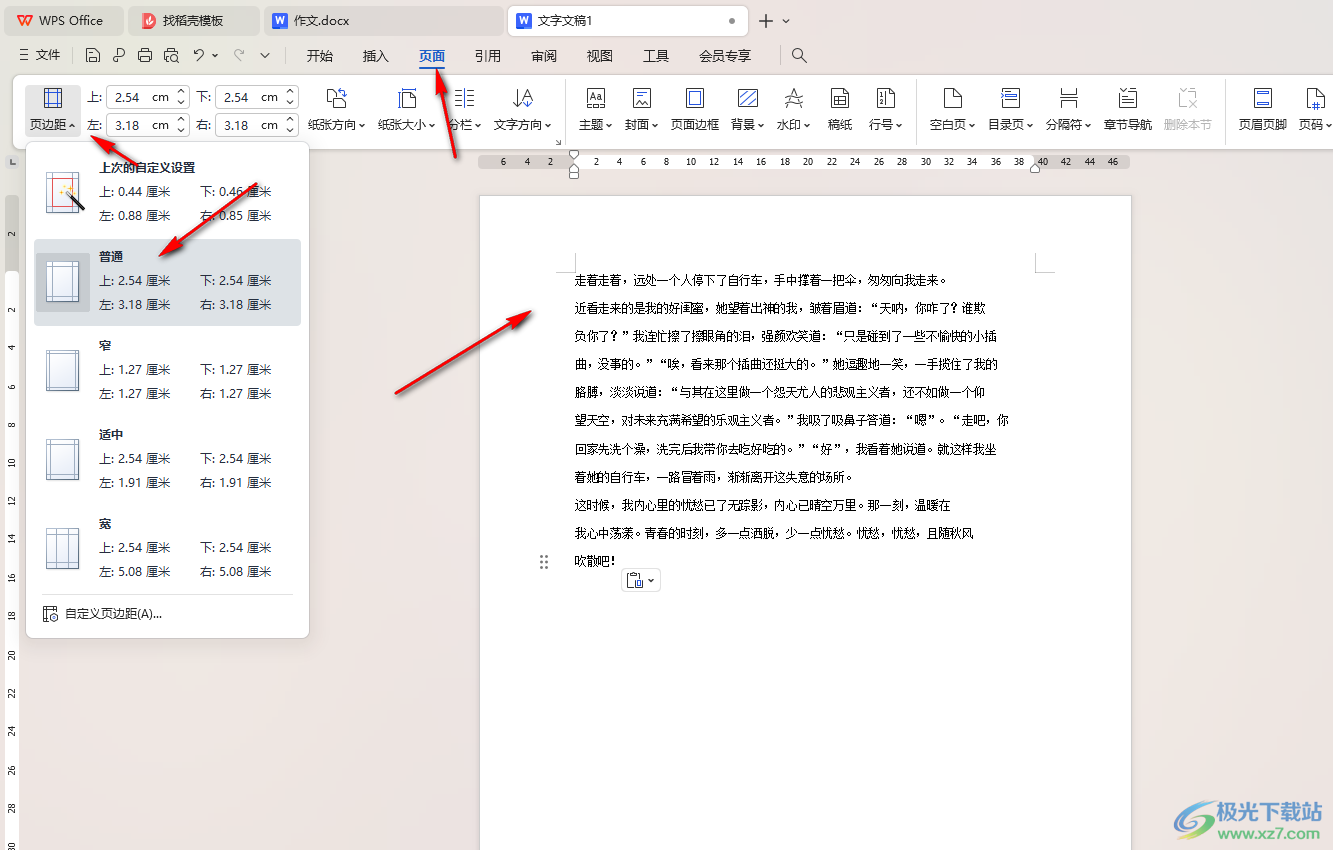Click the right indent marker on ruler
Screen dimensions: 1333x850
tap(1035, 168)
